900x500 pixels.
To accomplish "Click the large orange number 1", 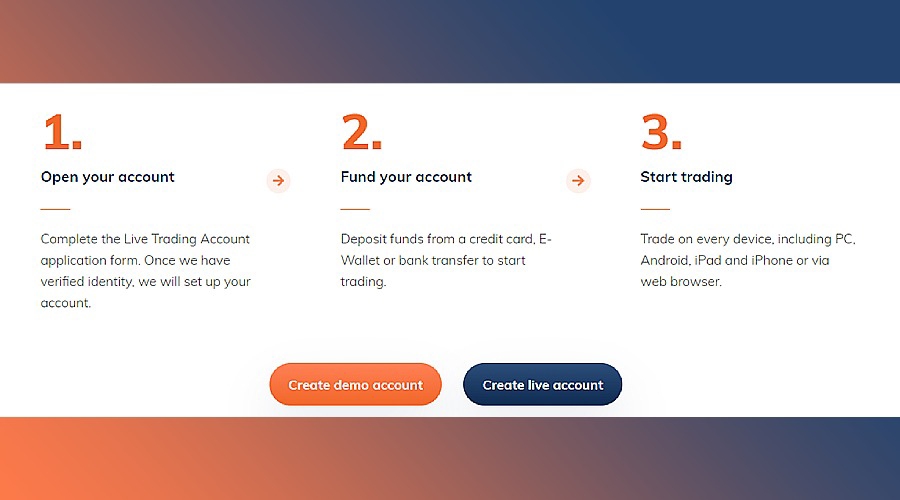I will pos(62,133).
